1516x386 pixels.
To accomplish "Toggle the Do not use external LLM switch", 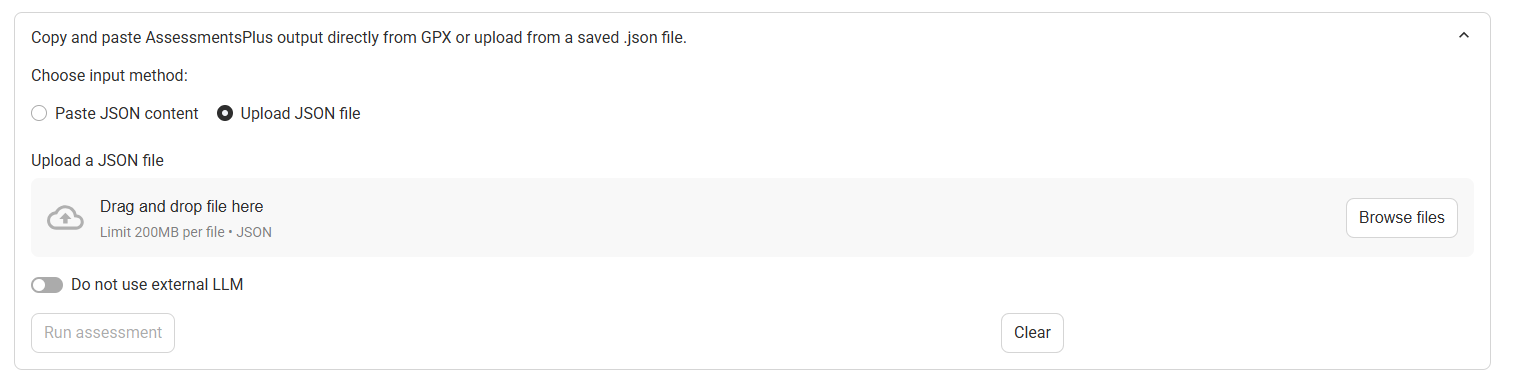I will pyautogui.click(x=47, y=285).
